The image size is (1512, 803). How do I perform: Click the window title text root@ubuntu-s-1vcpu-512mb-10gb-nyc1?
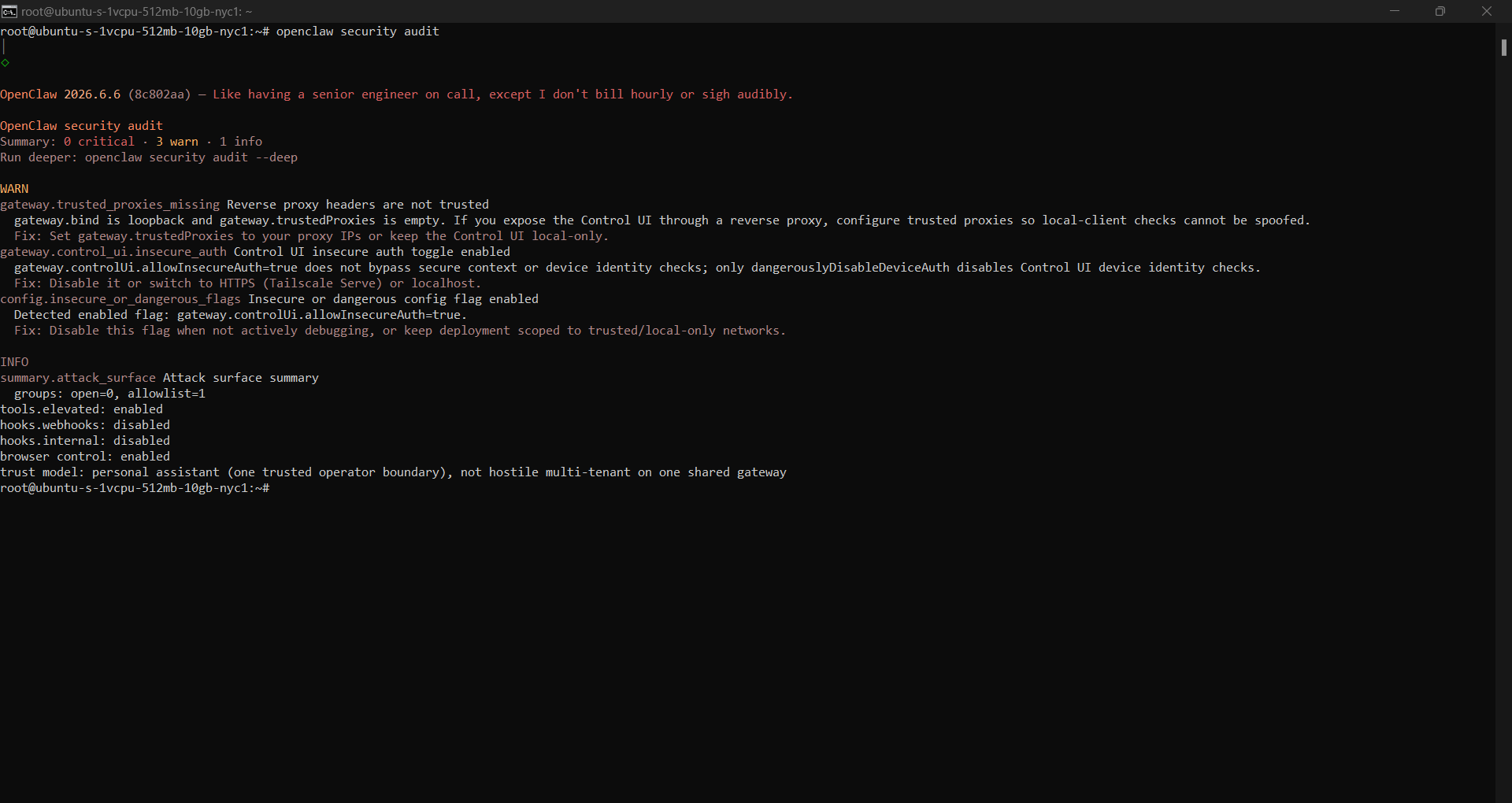137,12
